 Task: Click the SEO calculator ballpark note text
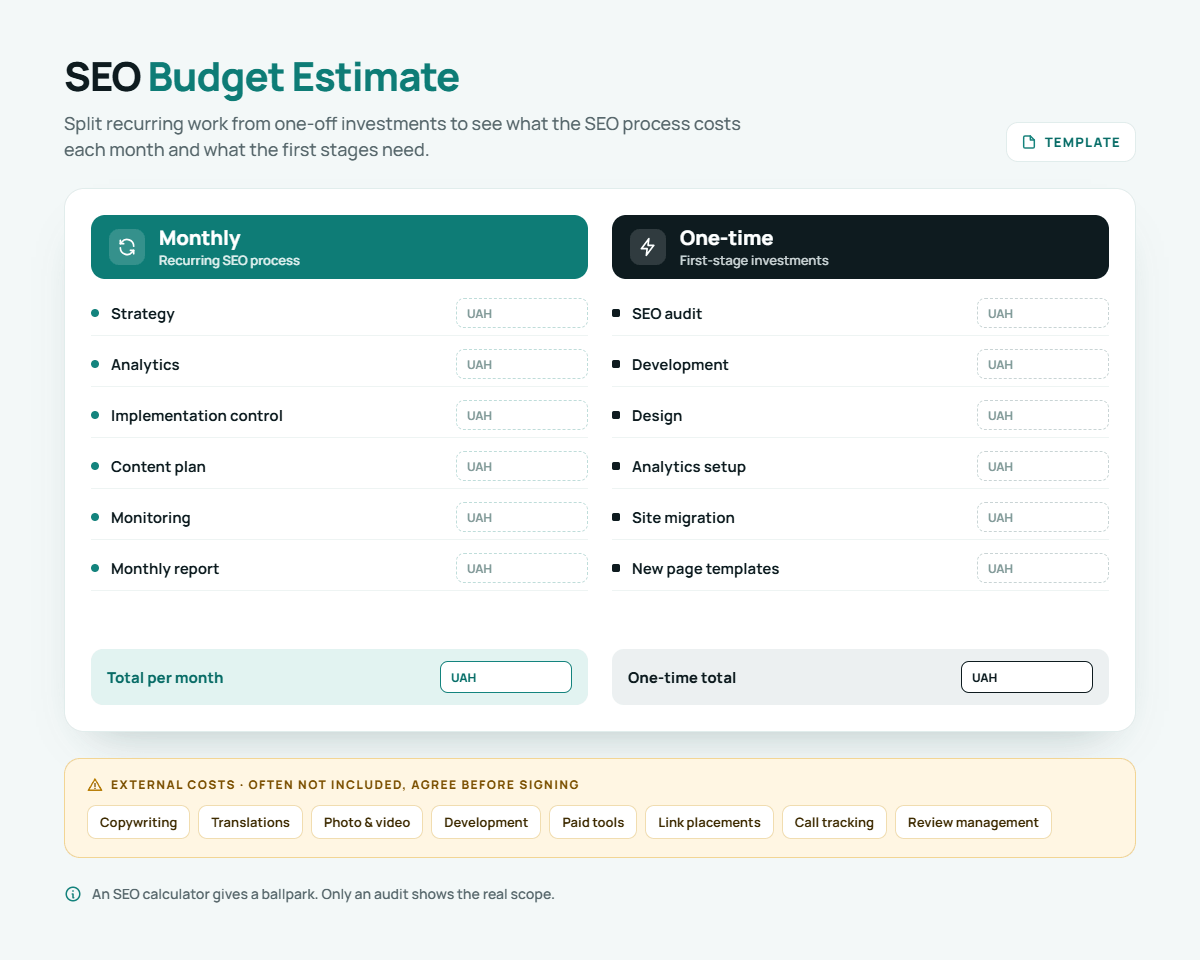(x=323, y=894)
